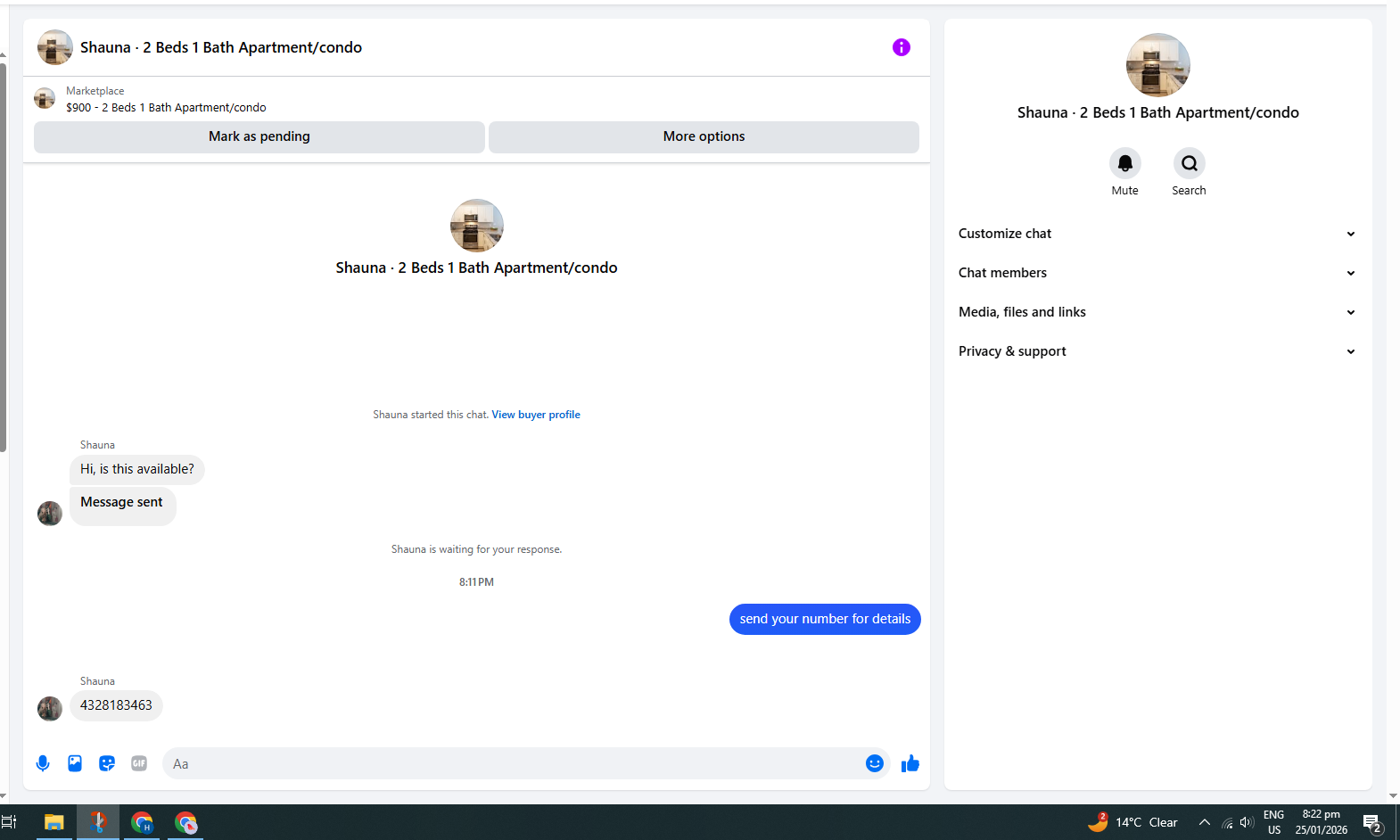Image resolution: width=1400 pixels, height=840 pixels.
Task: Click the large listing photo in right panel
Action: click(x=1157, y=65)
